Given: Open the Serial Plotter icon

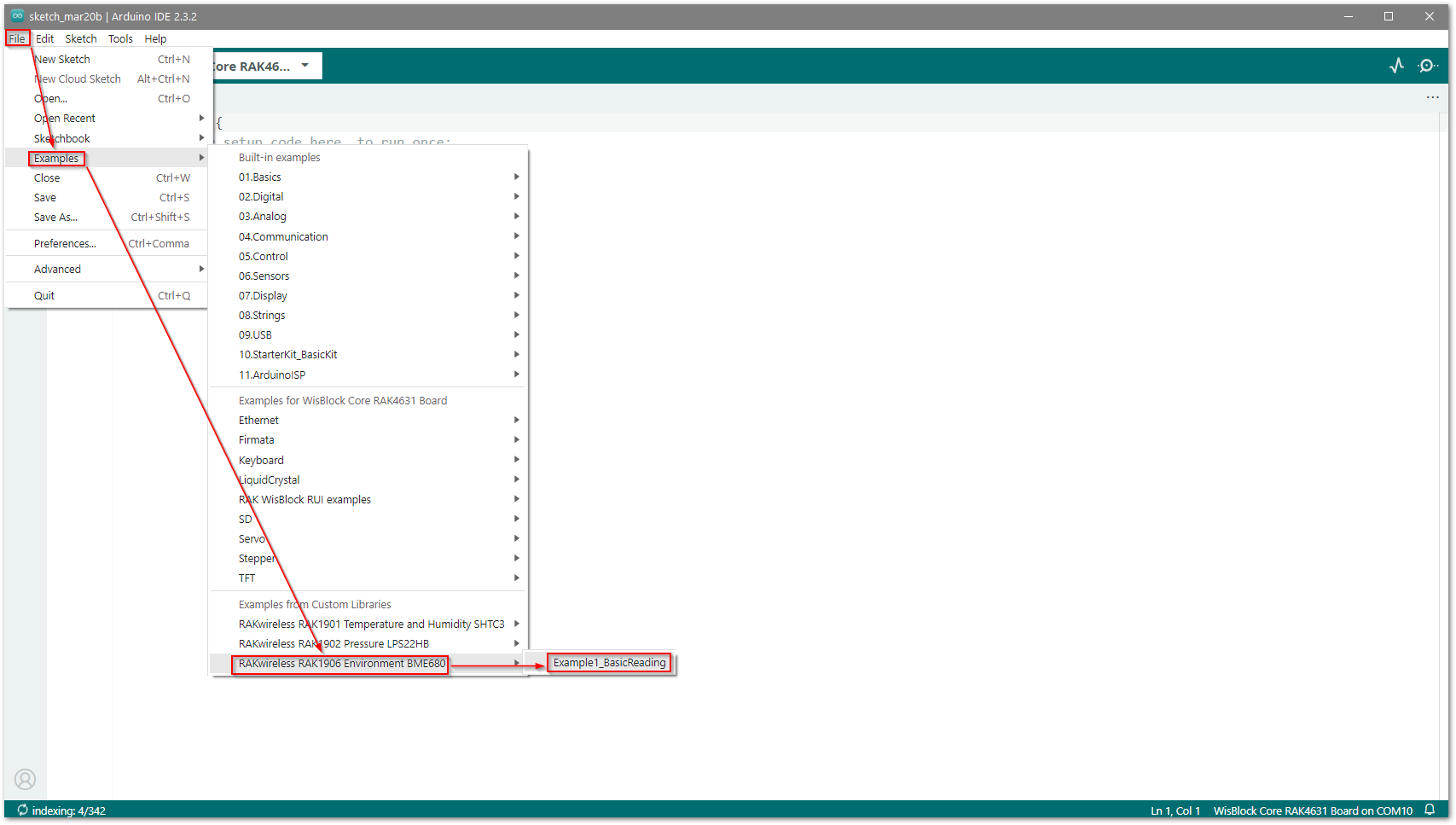Looking at the screenshot, I should pyautogui.click(x=1396, y=66).
